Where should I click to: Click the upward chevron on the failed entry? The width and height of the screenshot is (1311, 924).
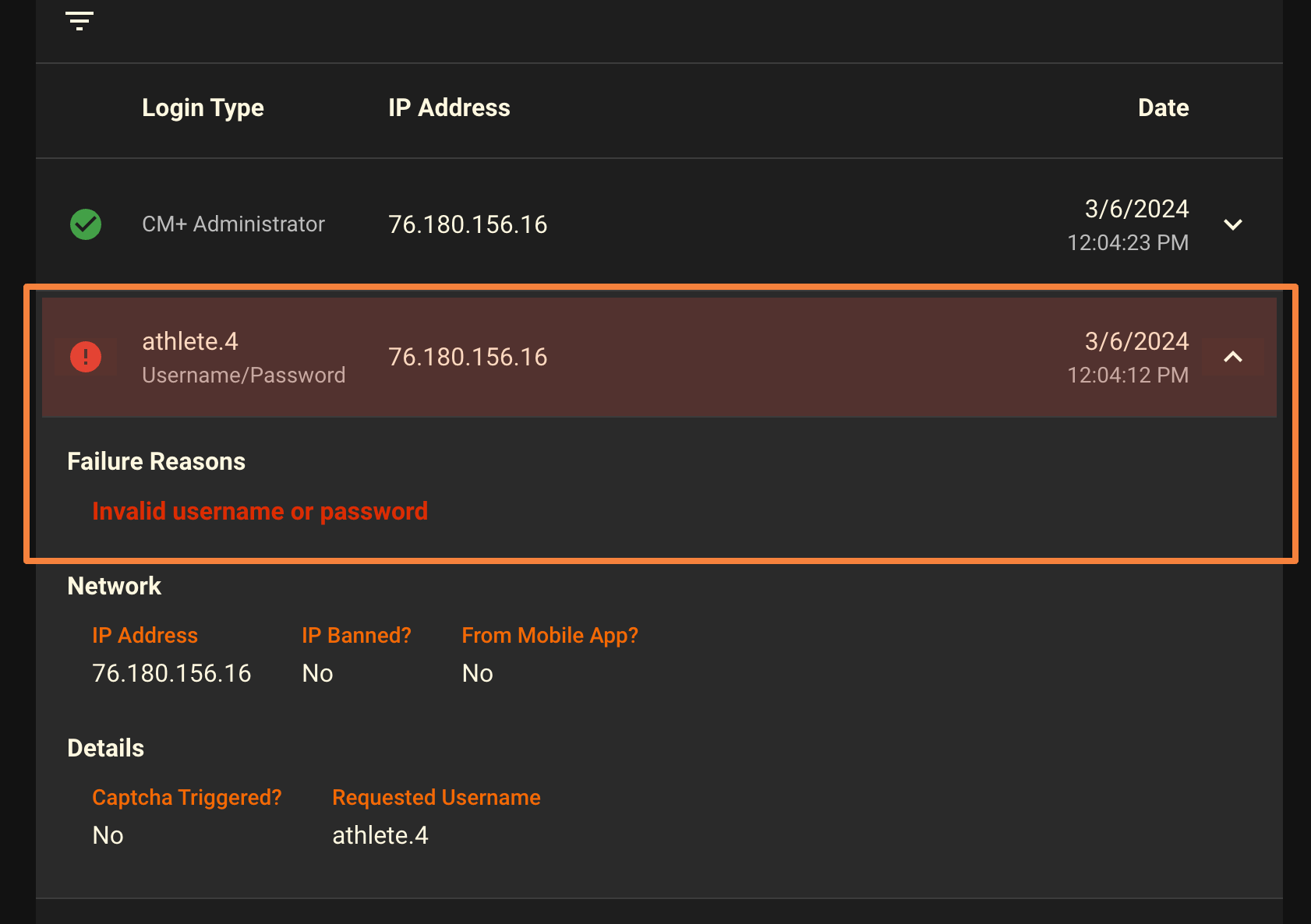pos(1234,357)
